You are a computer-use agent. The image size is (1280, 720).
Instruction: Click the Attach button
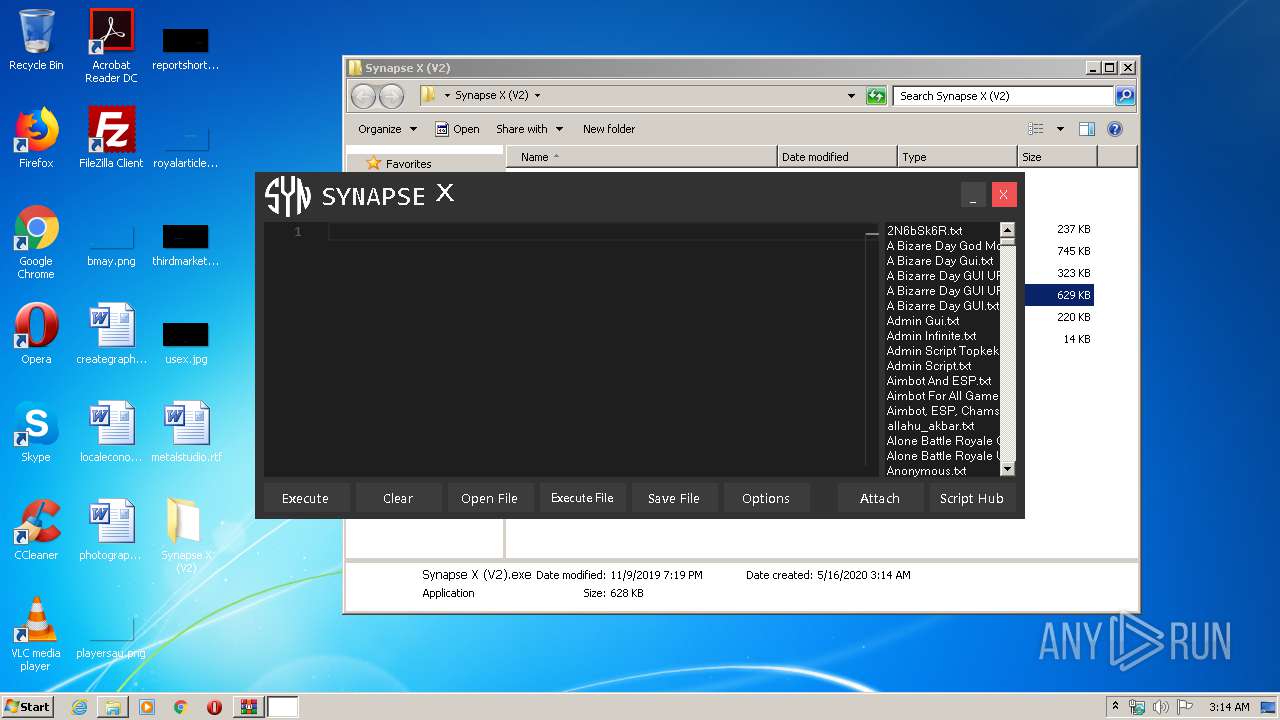pos(880,498)
